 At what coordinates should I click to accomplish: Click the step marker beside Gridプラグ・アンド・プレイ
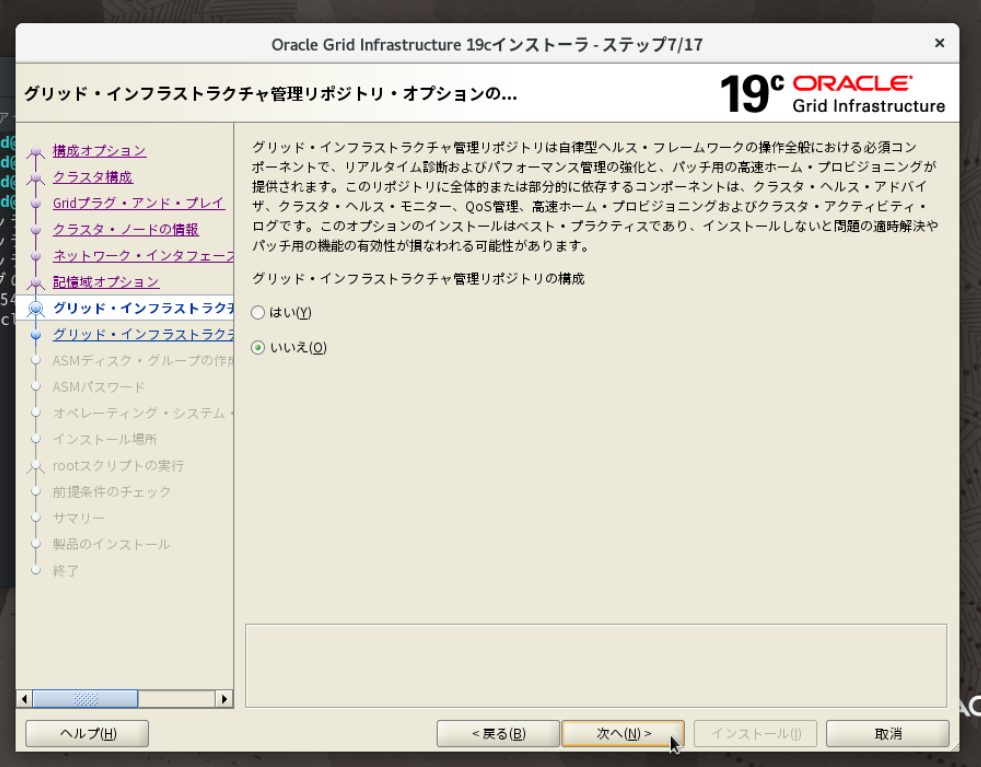[x=36, y=204]
